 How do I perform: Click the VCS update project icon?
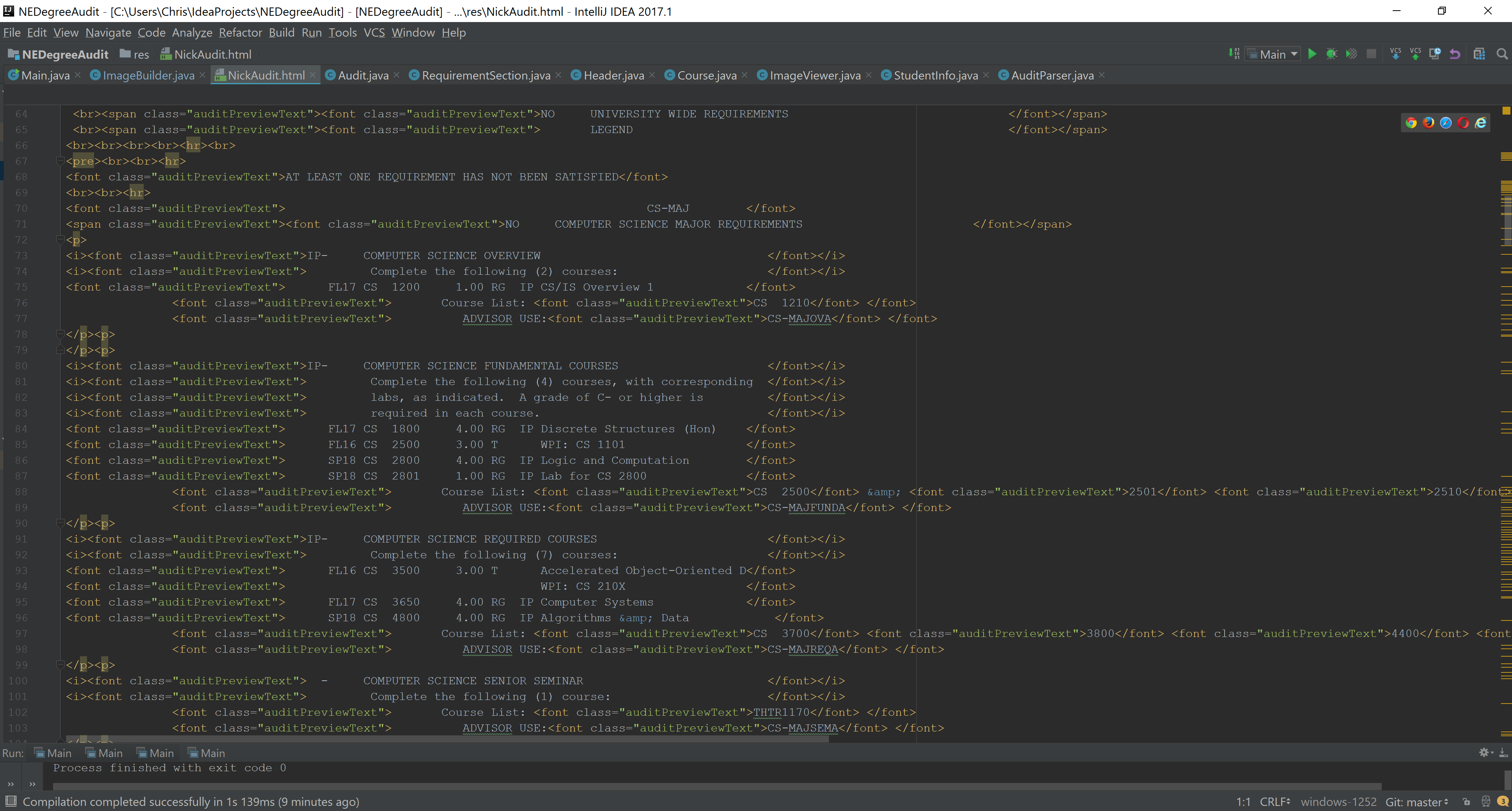[x=1396, y=54]
